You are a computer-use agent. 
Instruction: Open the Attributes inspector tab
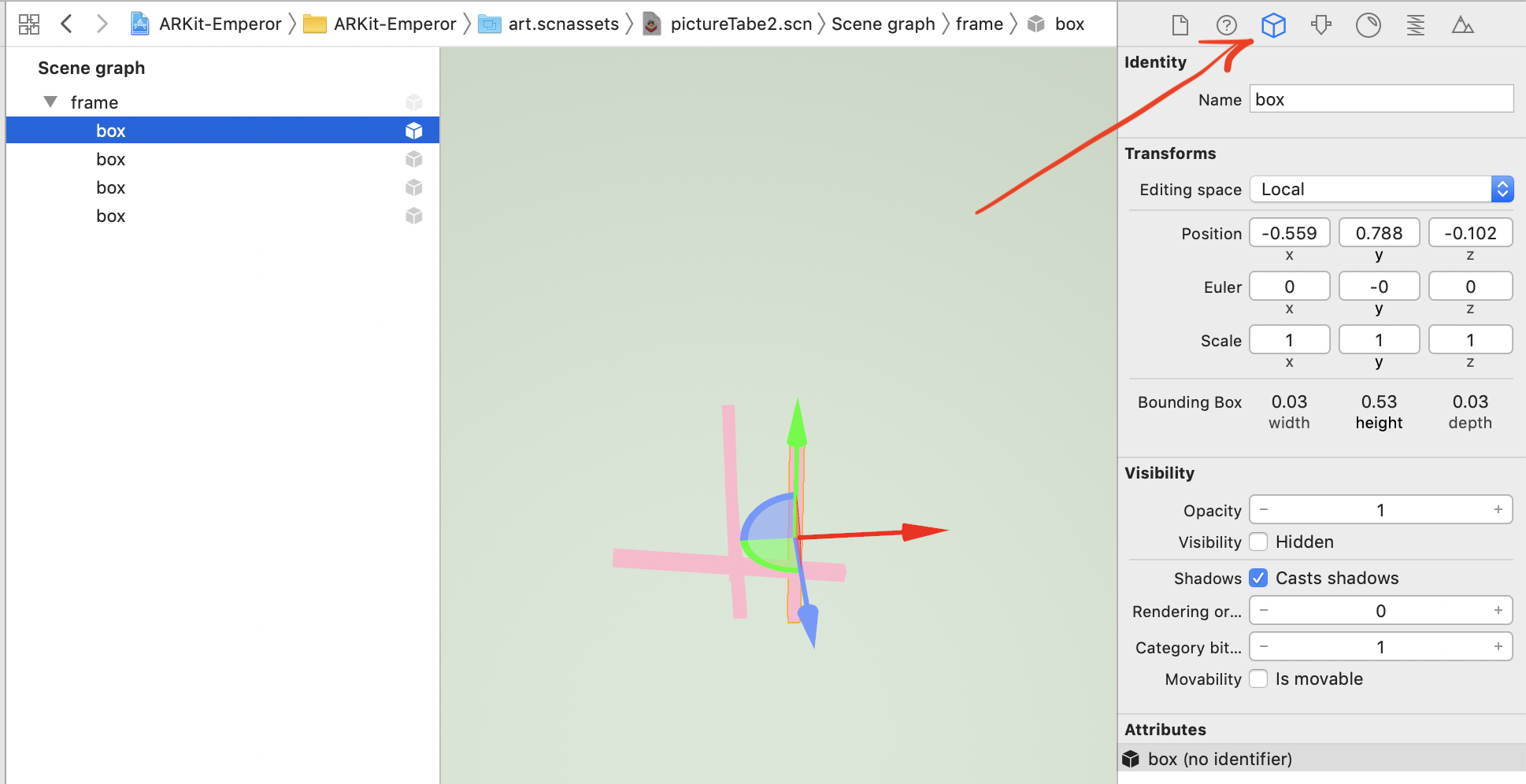click(x=1321, y=25)
